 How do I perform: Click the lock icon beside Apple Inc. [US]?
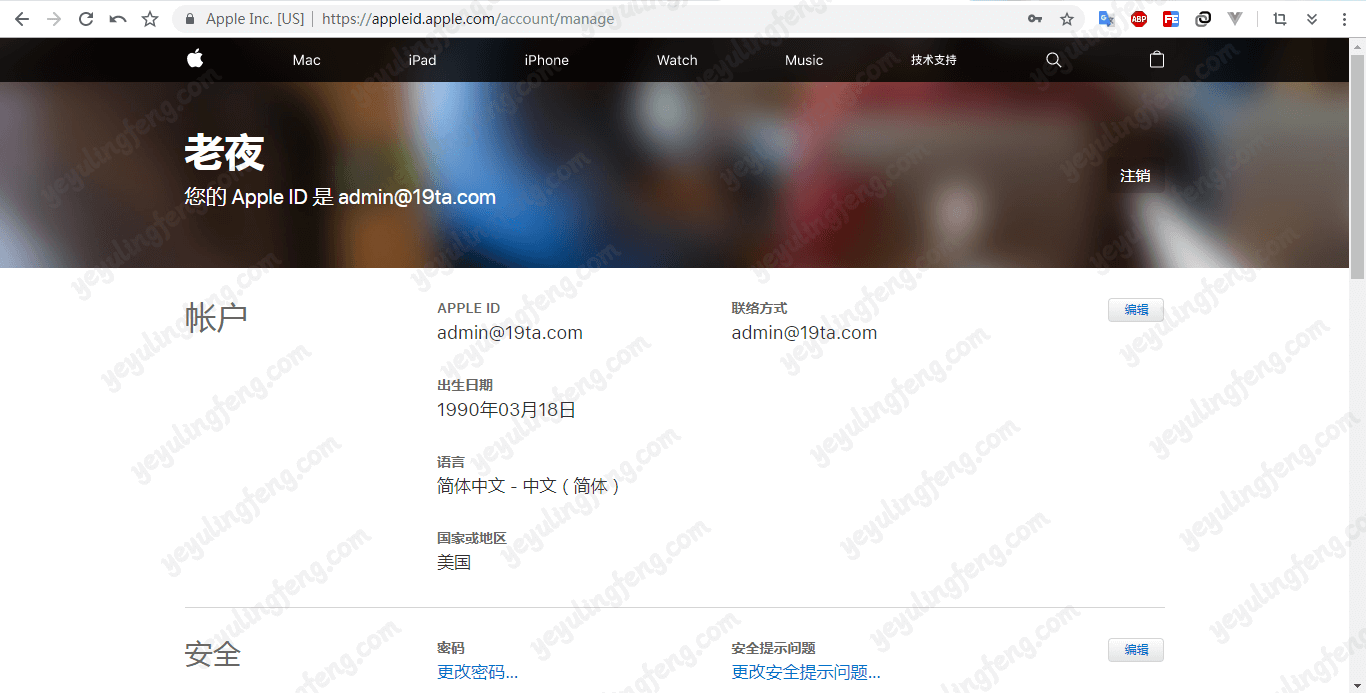tap(189, 19)
